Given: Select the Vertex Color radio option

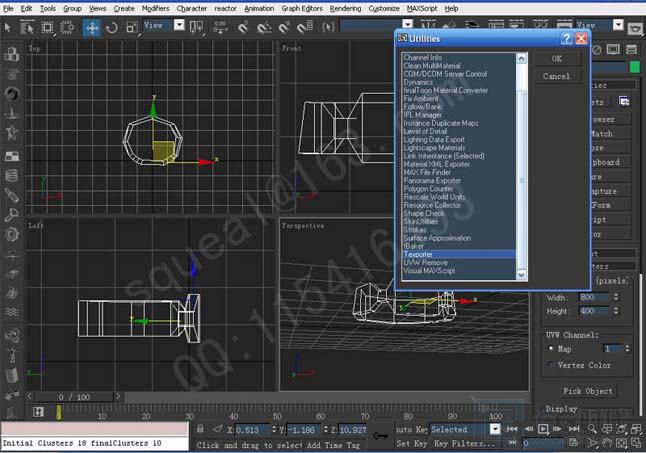Looking at the screenshot, I should click(553, 365).
